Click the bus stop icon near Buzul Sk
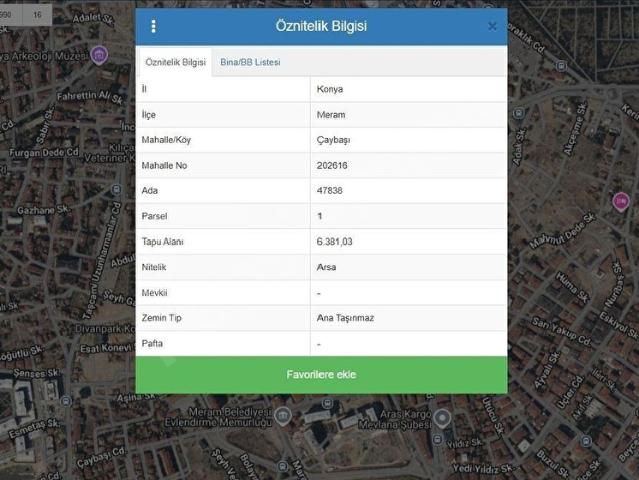This screenshot has height=480, width=639. coord(586,441)
